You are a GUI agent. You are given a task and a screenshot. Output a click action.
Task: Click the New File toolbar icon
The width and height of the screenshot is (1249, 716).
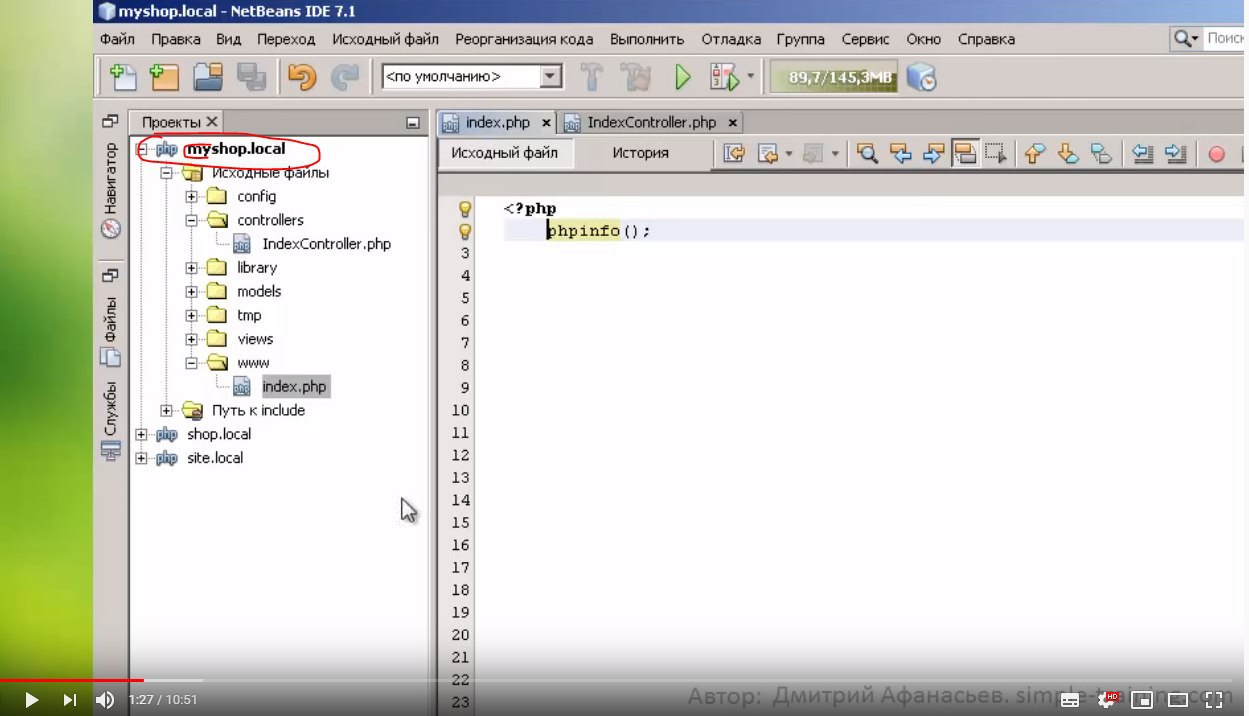pos(124,77)
